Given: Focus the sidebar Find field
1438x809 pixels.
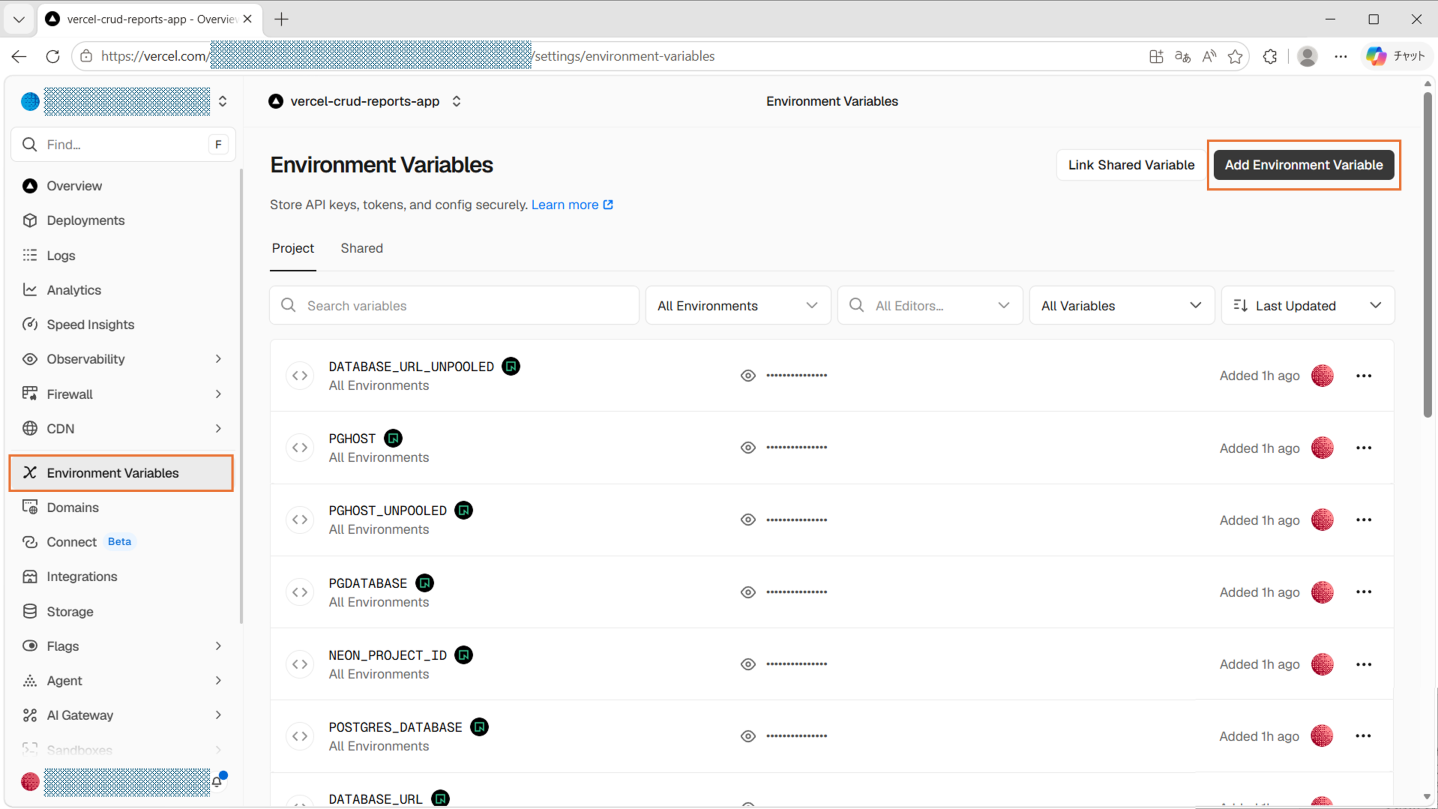Looking at the screenshot, I should [123, 145].
